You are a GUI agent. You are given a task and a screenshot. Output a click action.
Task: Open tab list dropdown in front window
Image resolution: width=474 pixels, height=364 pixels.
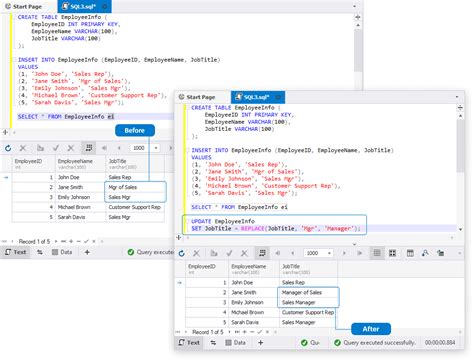[457, 97]
